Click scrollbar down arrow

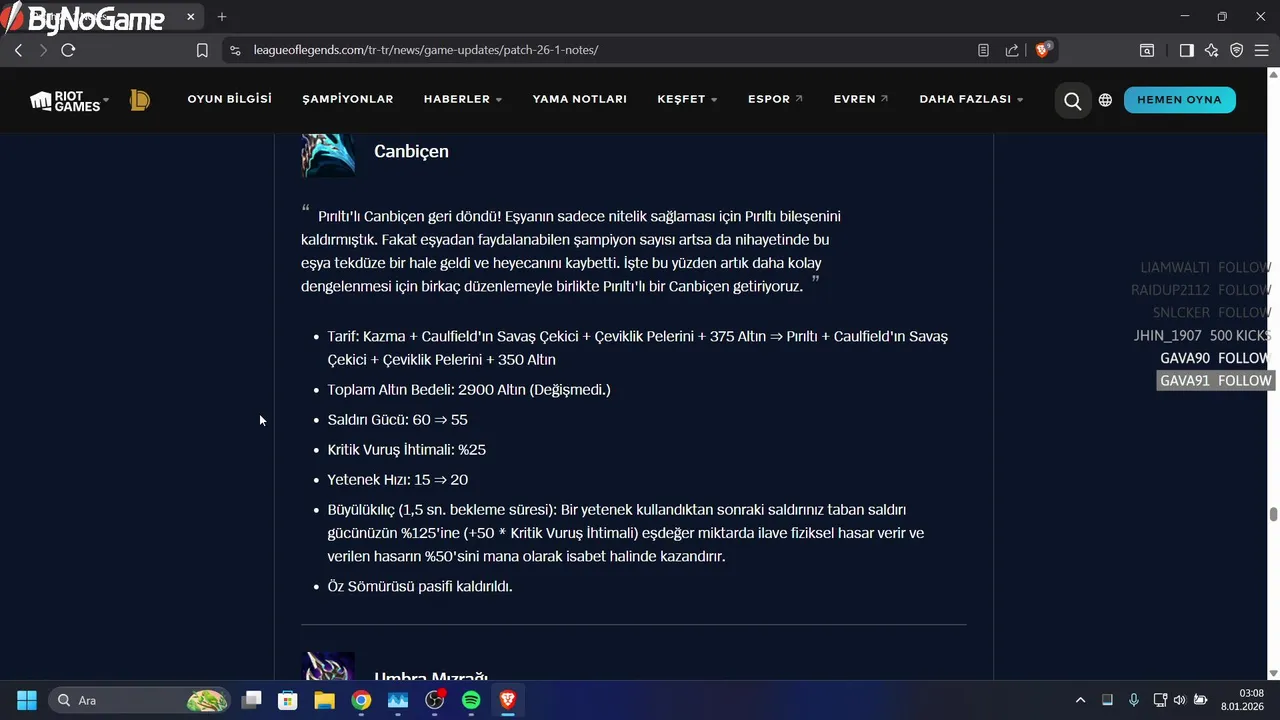[1273, 673]
